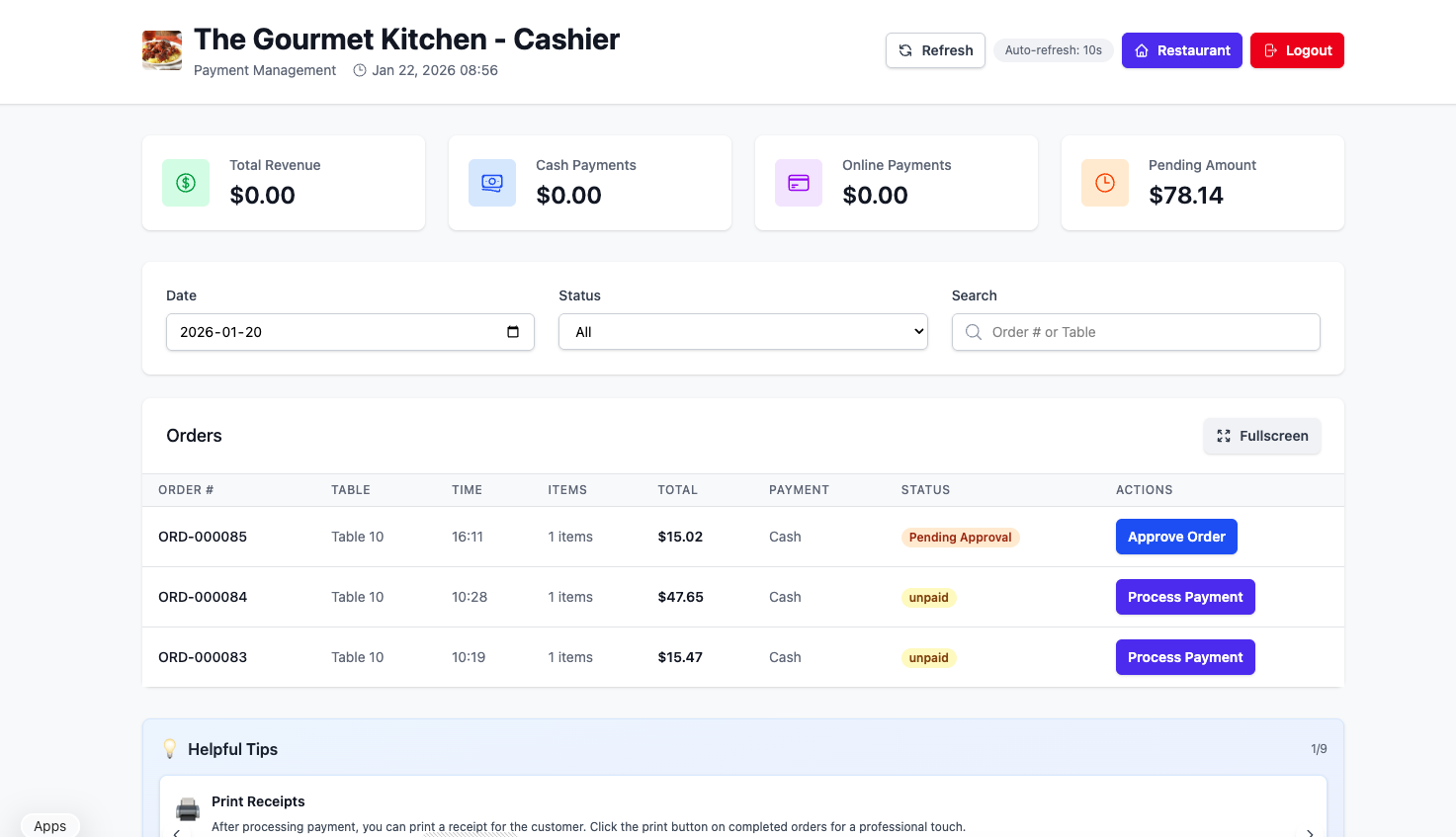
Task: Open the Apps panel at bottom left
Action: tap(49, 825)
